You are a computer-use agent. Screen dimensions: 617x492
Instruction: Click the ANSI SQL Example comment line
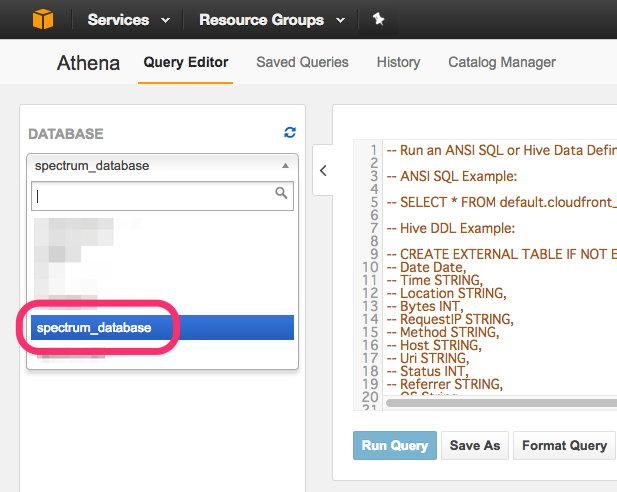click(452, 176)
